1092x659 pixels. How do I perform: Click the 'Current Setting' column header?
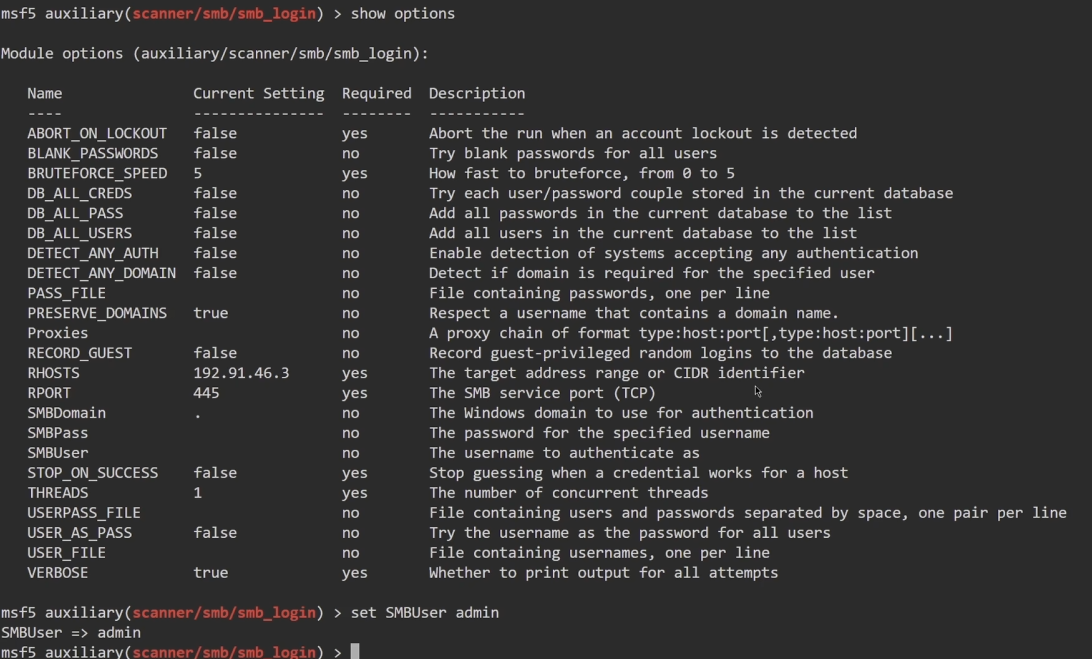(258, 93)
